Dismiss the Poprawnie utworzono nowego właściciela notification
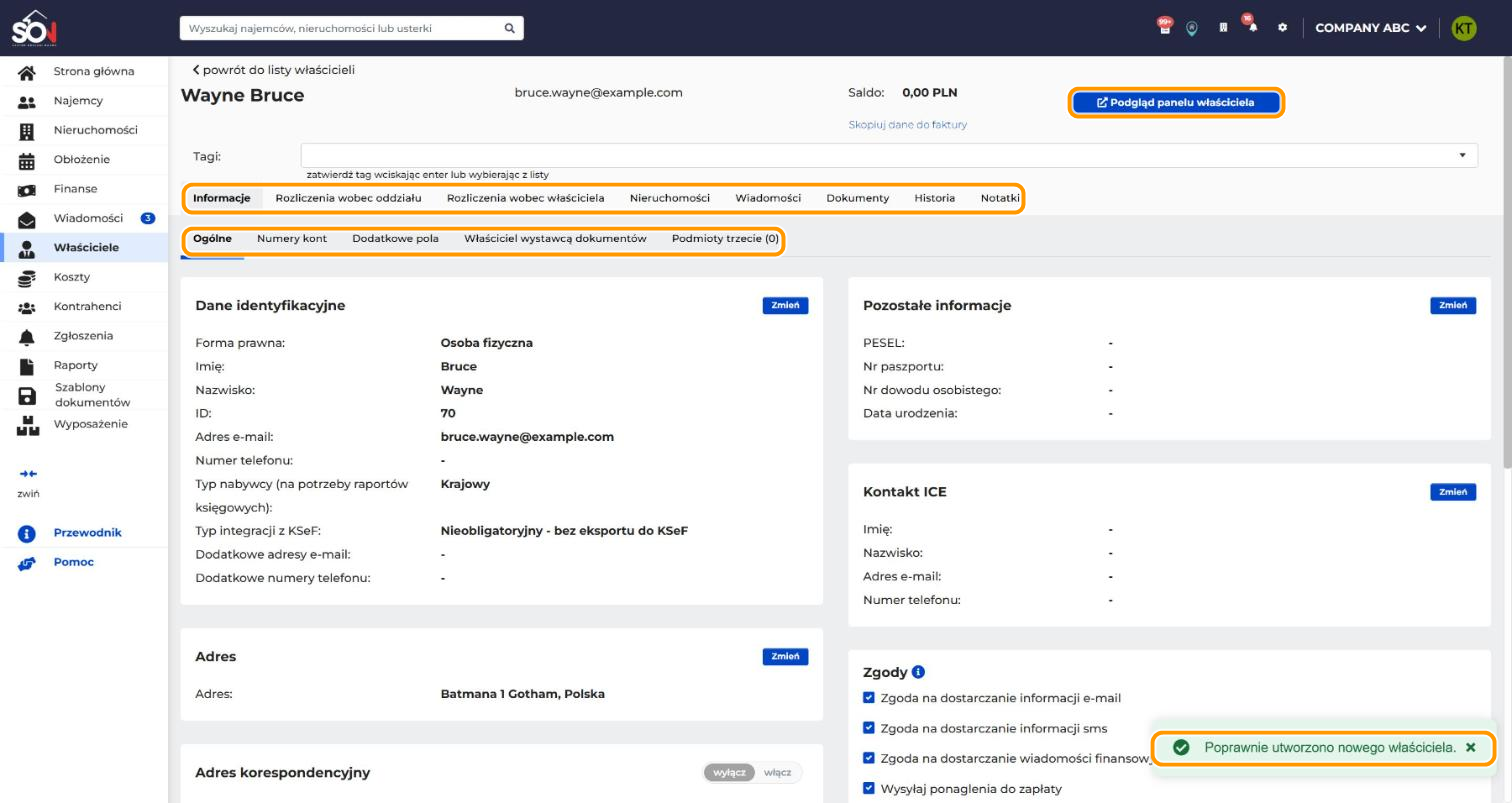This screenshot has width=1512, height=803. click(x=1470, y=748)
